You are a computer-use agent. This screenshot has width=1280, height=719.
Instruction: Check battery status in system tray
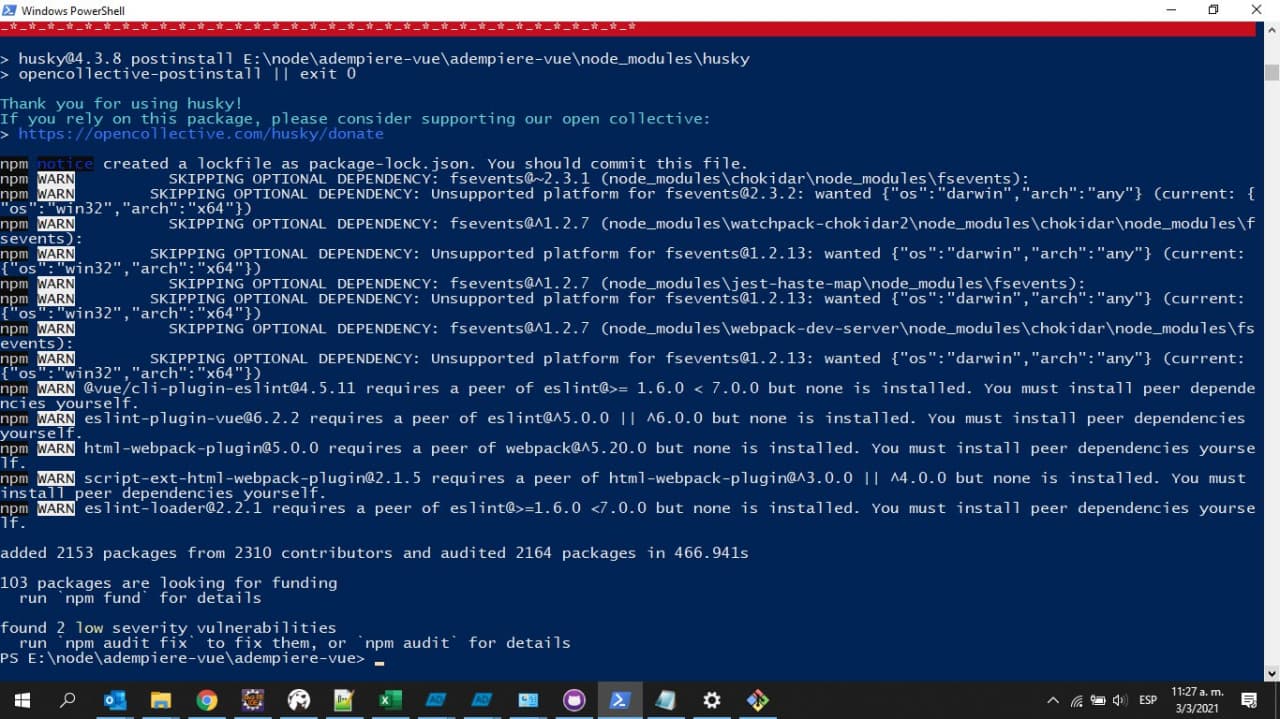click(1098, 700)
